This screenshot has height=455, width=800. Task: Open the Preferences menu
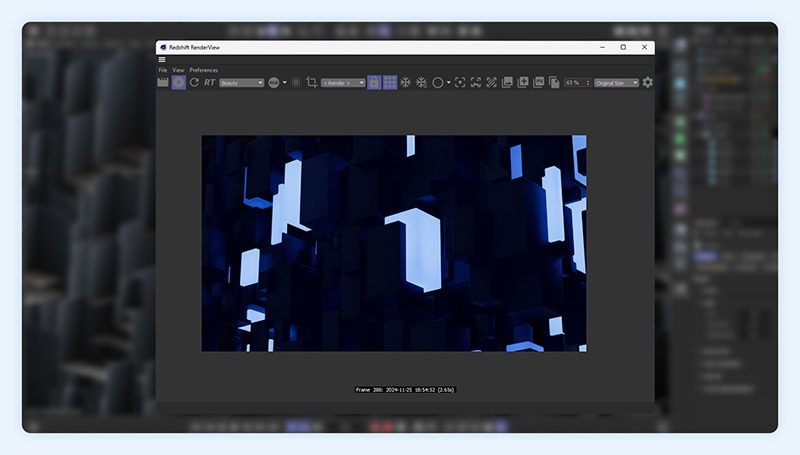203,70
